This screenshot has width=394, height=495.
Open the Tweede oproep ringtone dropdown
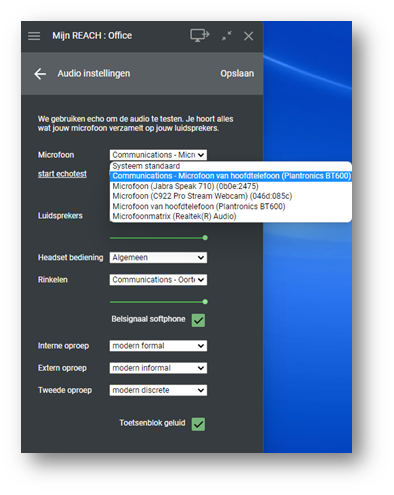pos(158,390)
